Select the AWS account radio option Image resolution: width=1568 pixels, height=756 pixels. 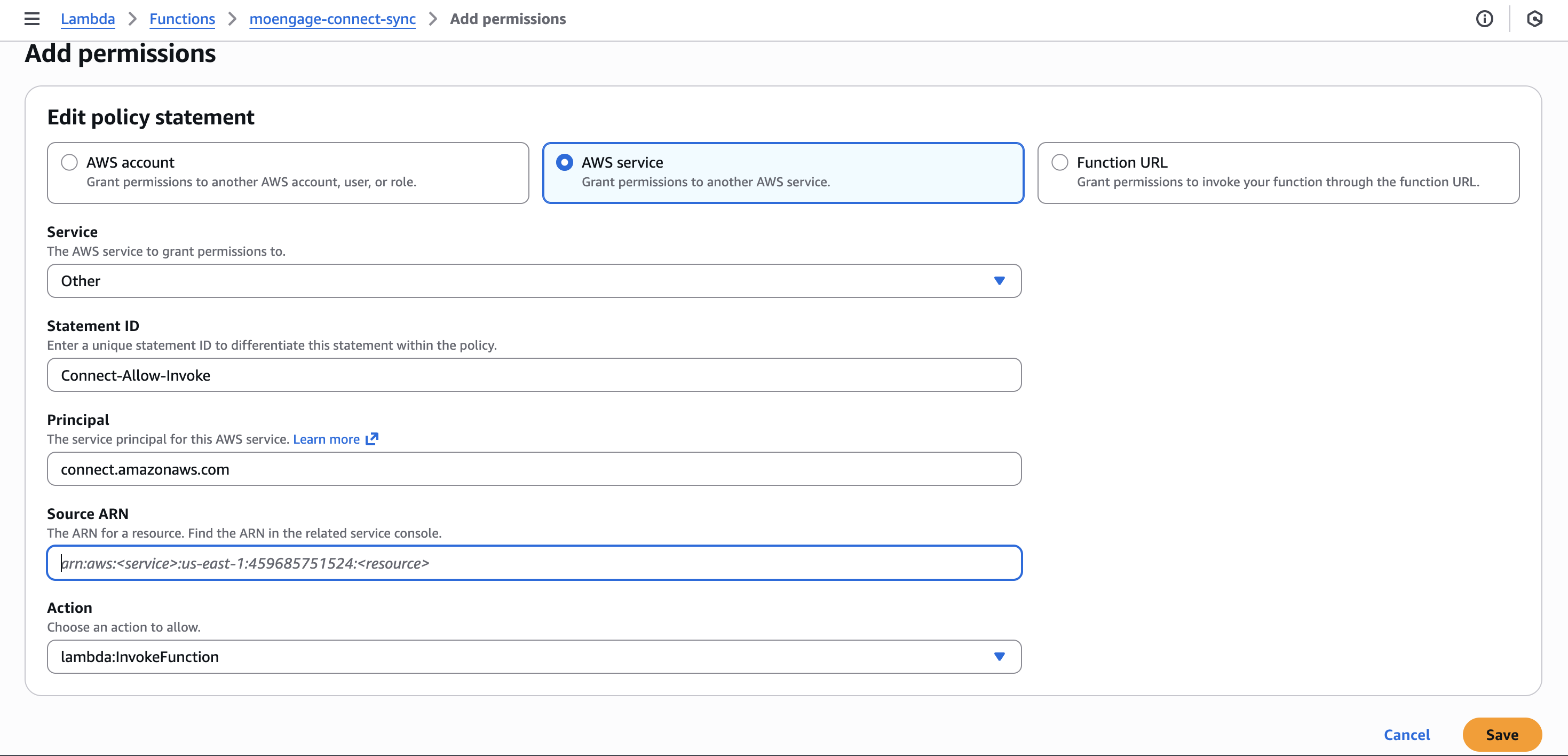tap(69, 162)
